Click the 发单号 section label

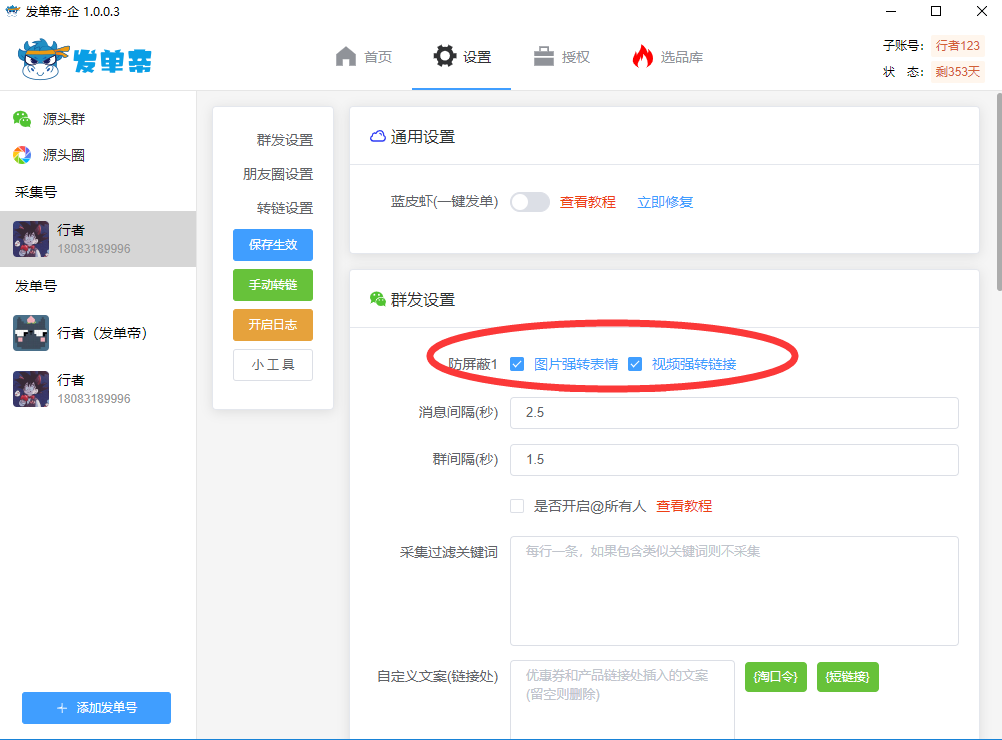(36, 286)
